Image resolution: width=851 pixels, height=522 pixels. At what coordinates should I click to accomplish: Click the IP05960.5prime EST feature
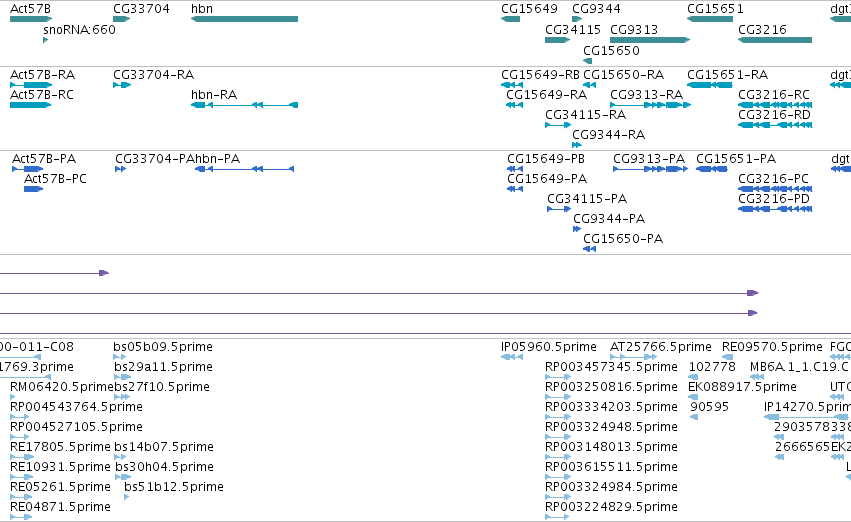tap(512, 357)
